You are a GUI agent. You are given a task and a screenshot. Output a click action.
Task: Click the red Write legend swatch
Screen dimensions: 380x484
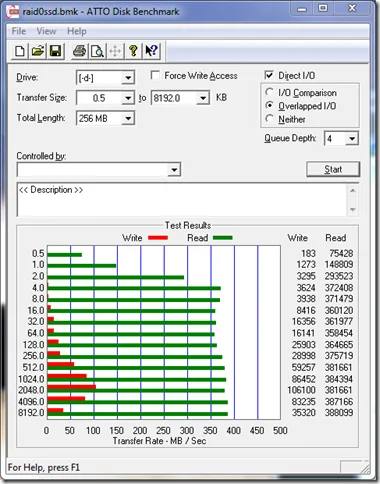coord(158,238)
